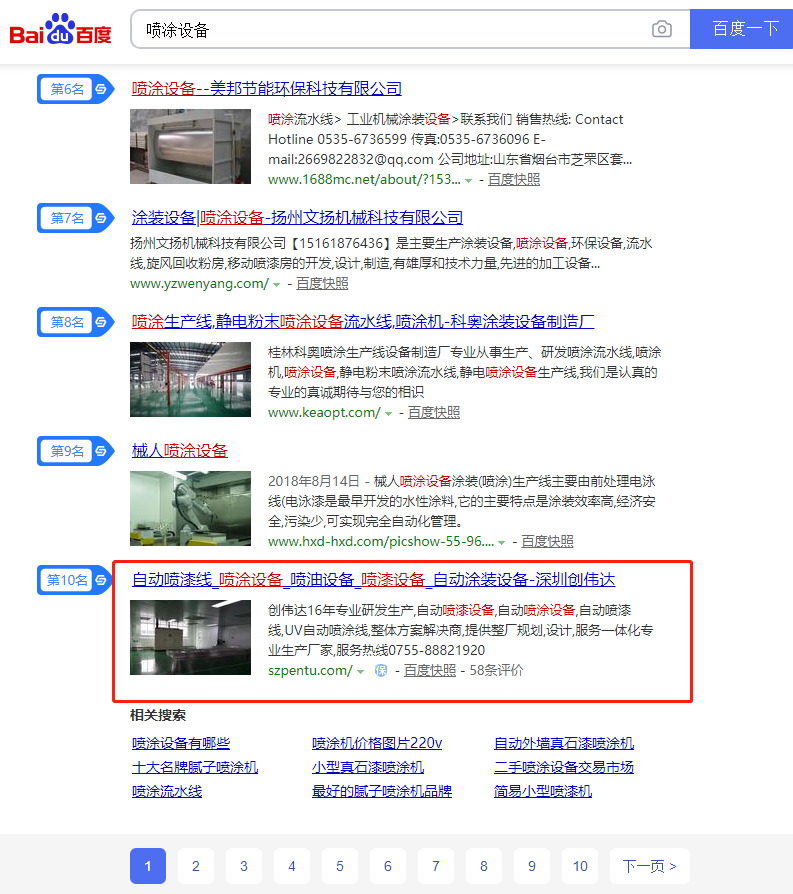Go to results page 7

coord(436,866)
